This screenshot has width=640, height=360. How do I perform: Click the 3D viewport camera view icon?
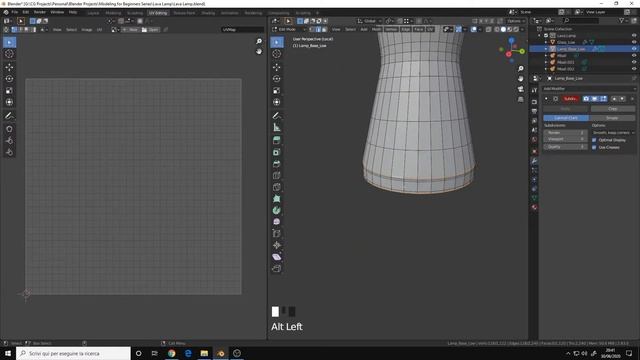[x=520, y=89]
